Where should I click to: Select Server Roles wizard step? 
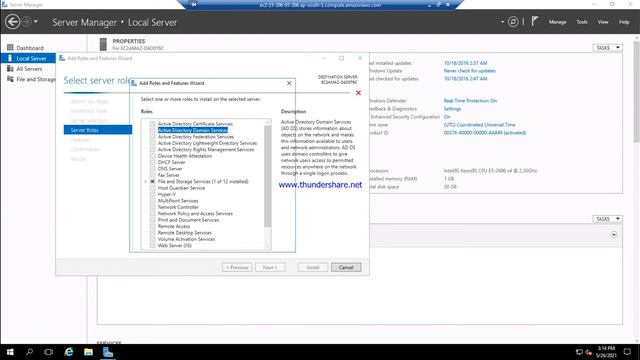[98, 130]
